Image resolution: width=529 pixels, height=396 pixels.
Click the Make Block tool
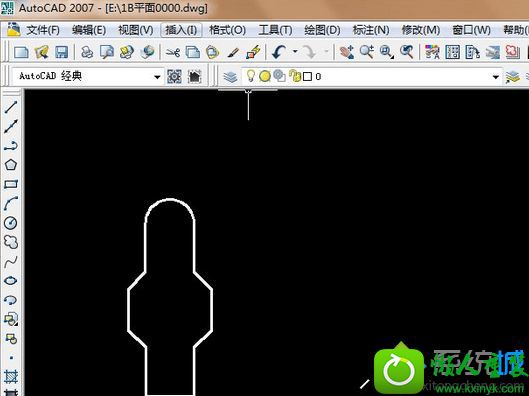point(11,339)
